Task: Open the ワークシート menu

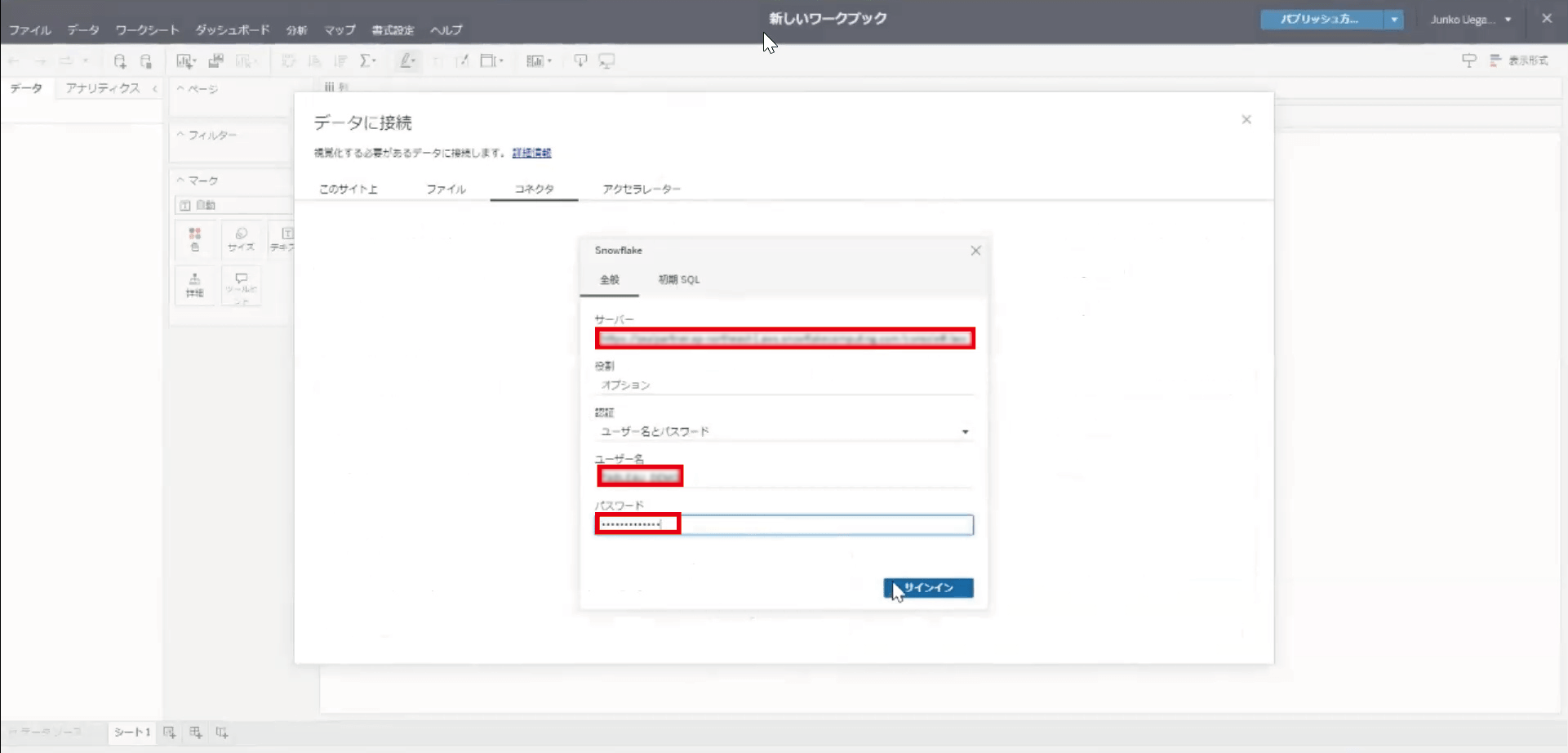Action: coord(147,30)
